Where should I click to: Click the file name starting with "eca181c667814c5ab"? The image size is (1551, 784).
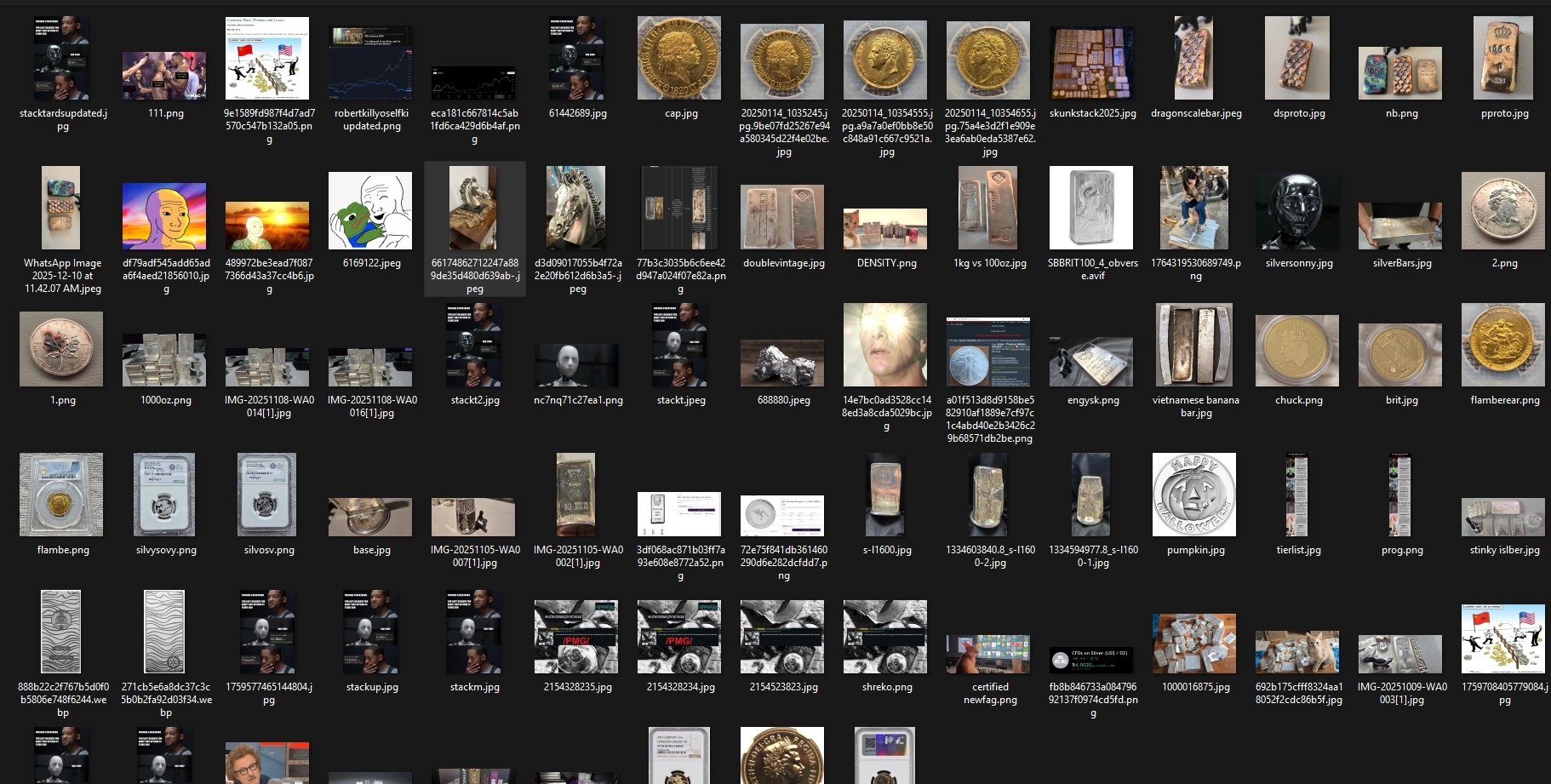pos(475,126)
